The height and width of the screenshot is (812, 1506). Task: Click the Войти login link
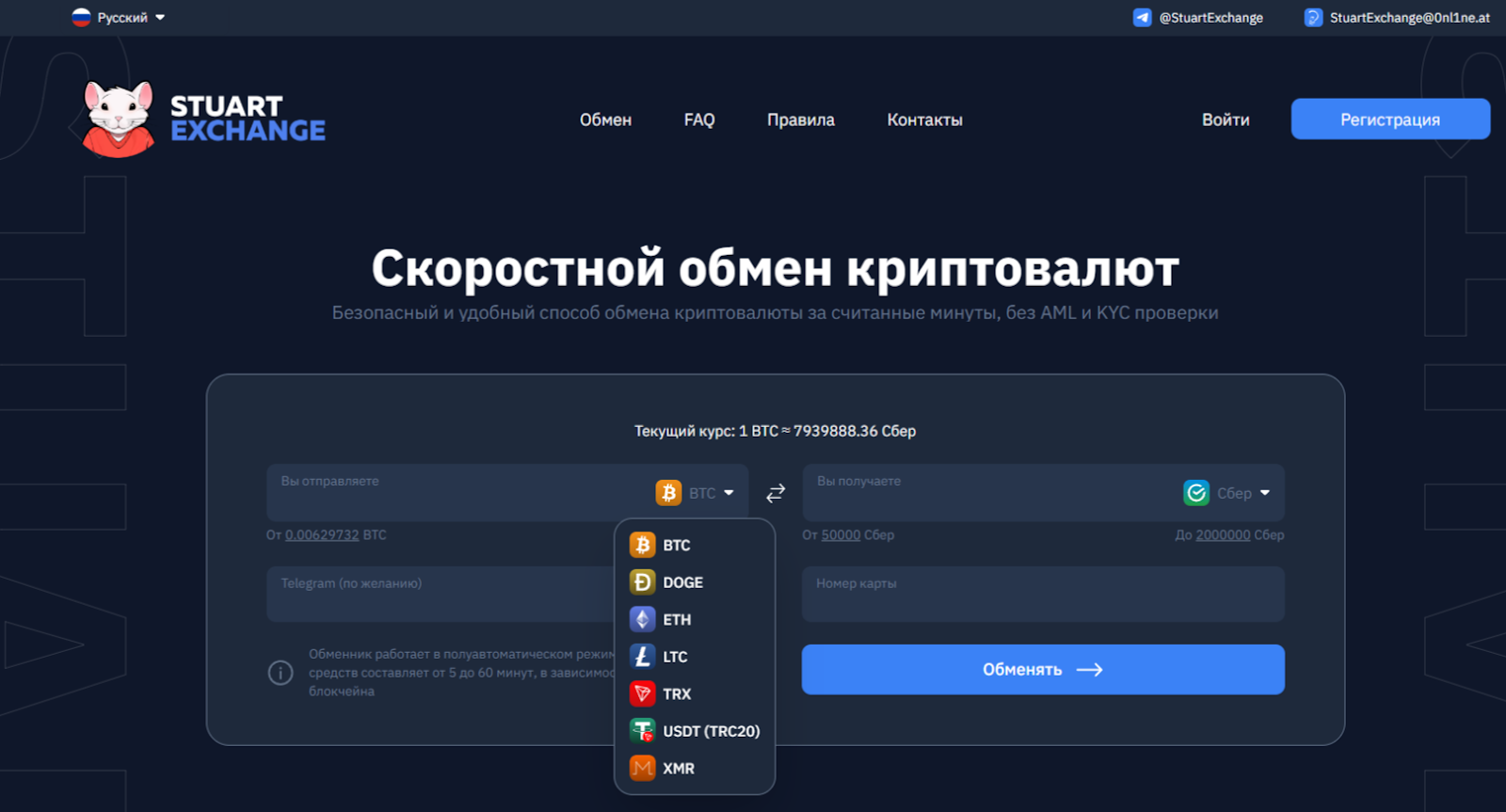pyautogui.click(x=1226, y=119)
